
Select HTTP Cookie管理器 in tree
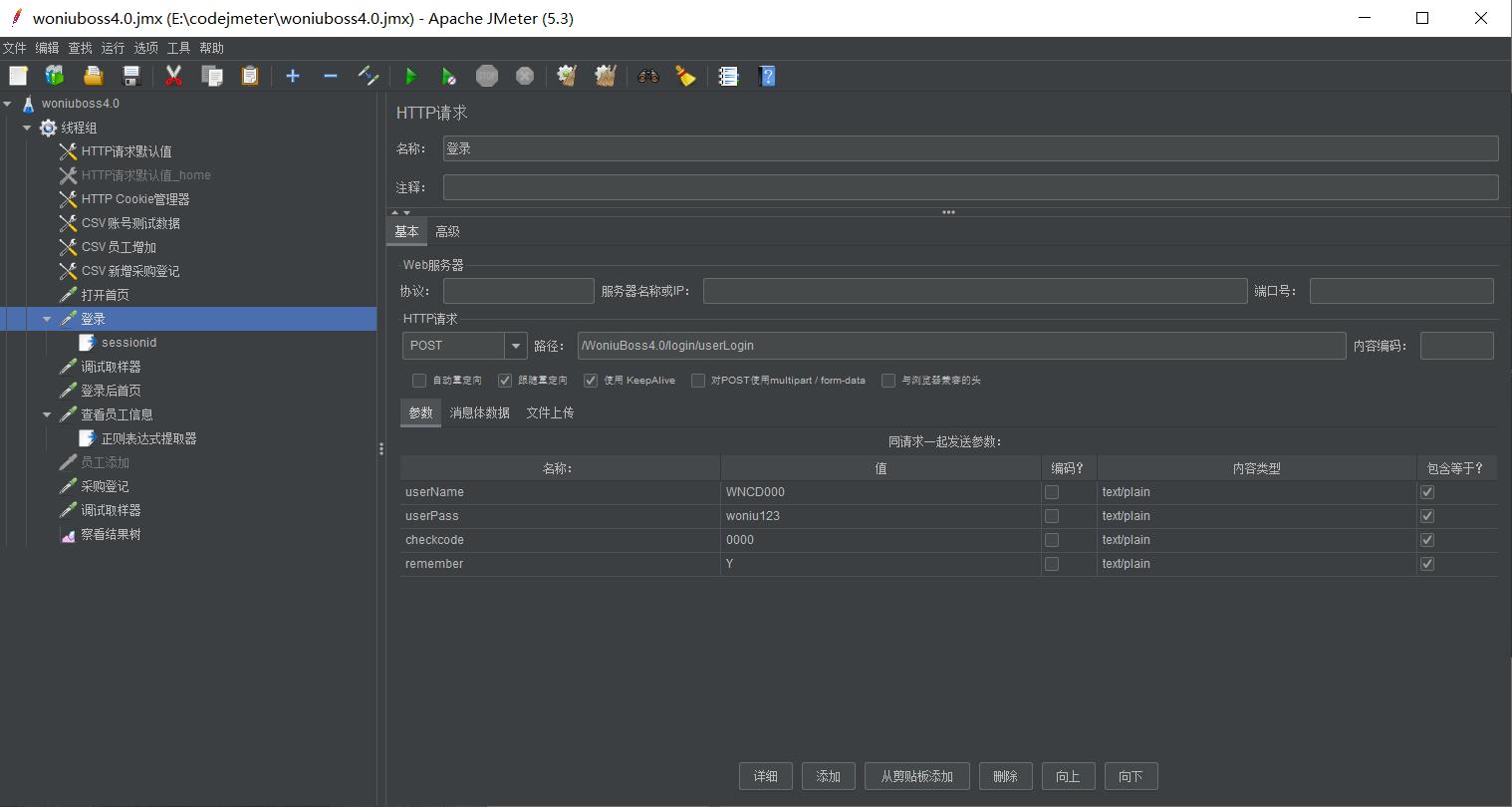(x=135, y=199)
